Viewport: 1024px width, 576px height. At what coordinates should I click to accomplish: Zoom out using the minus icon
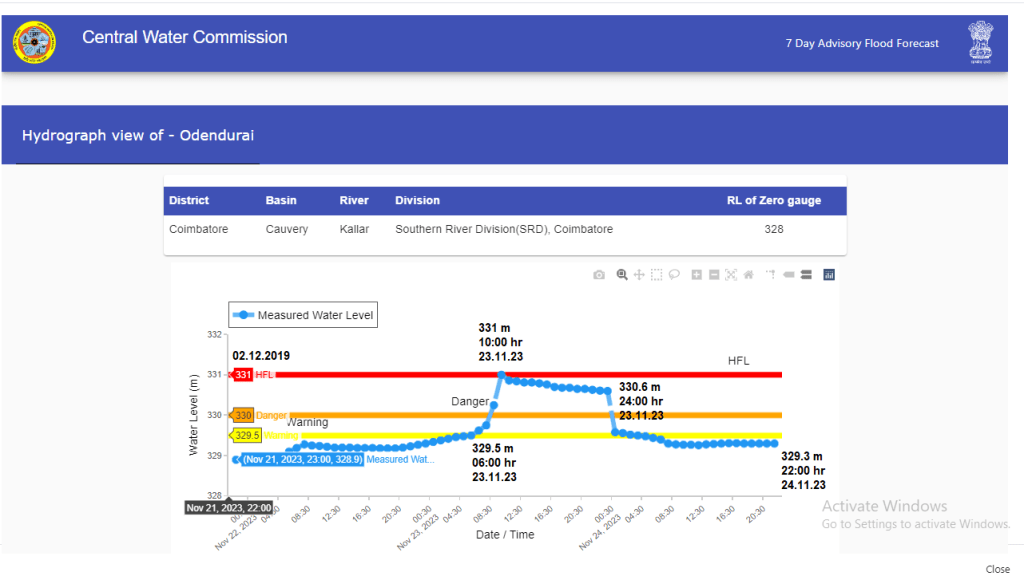tap(714, 275)
